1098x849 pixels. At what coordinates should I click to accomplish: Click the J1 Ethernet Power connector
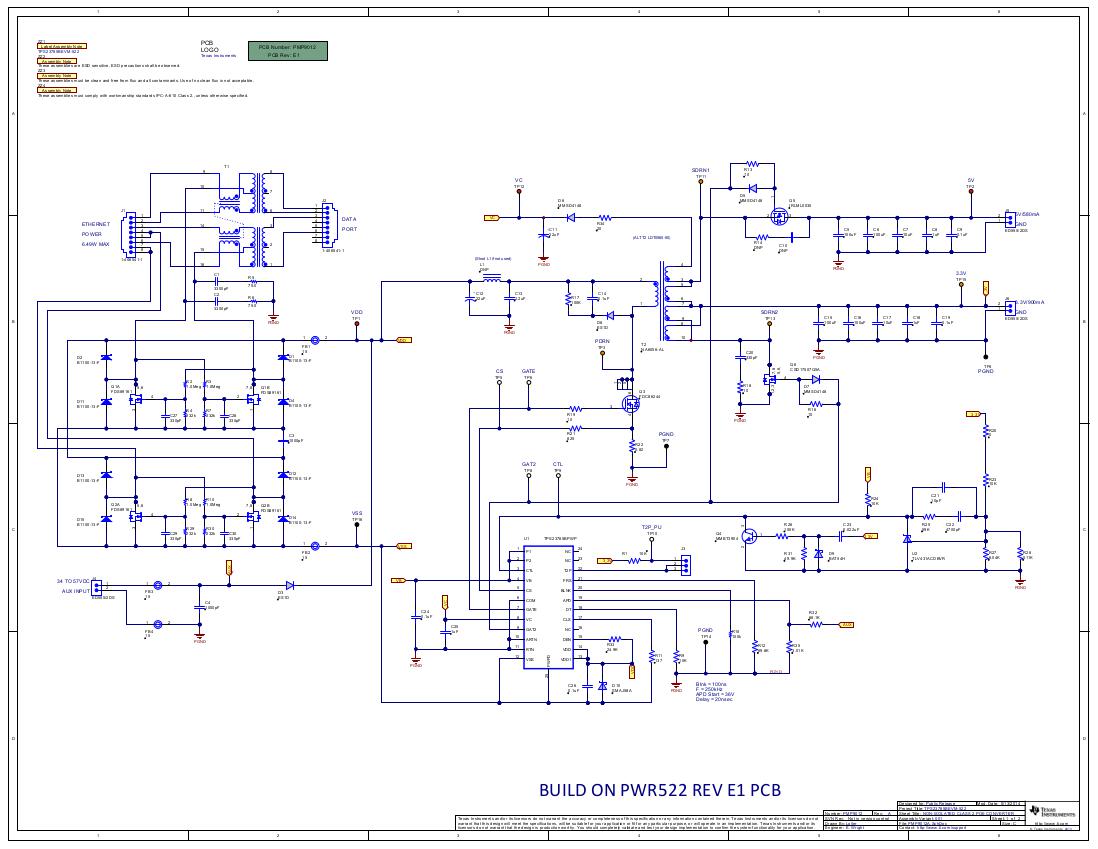(x=130, y=237)
